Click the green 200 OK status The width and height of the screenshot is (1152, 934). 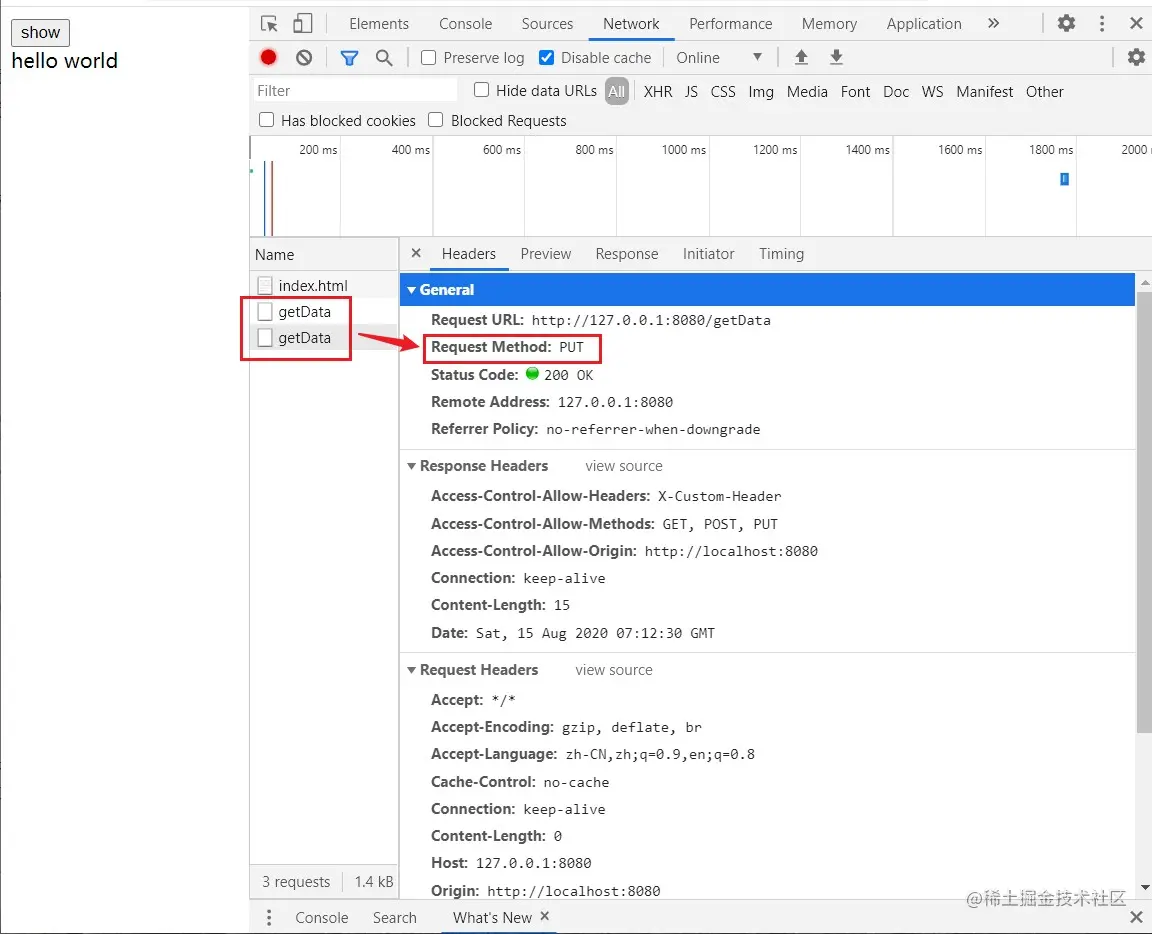pos(559,374)
